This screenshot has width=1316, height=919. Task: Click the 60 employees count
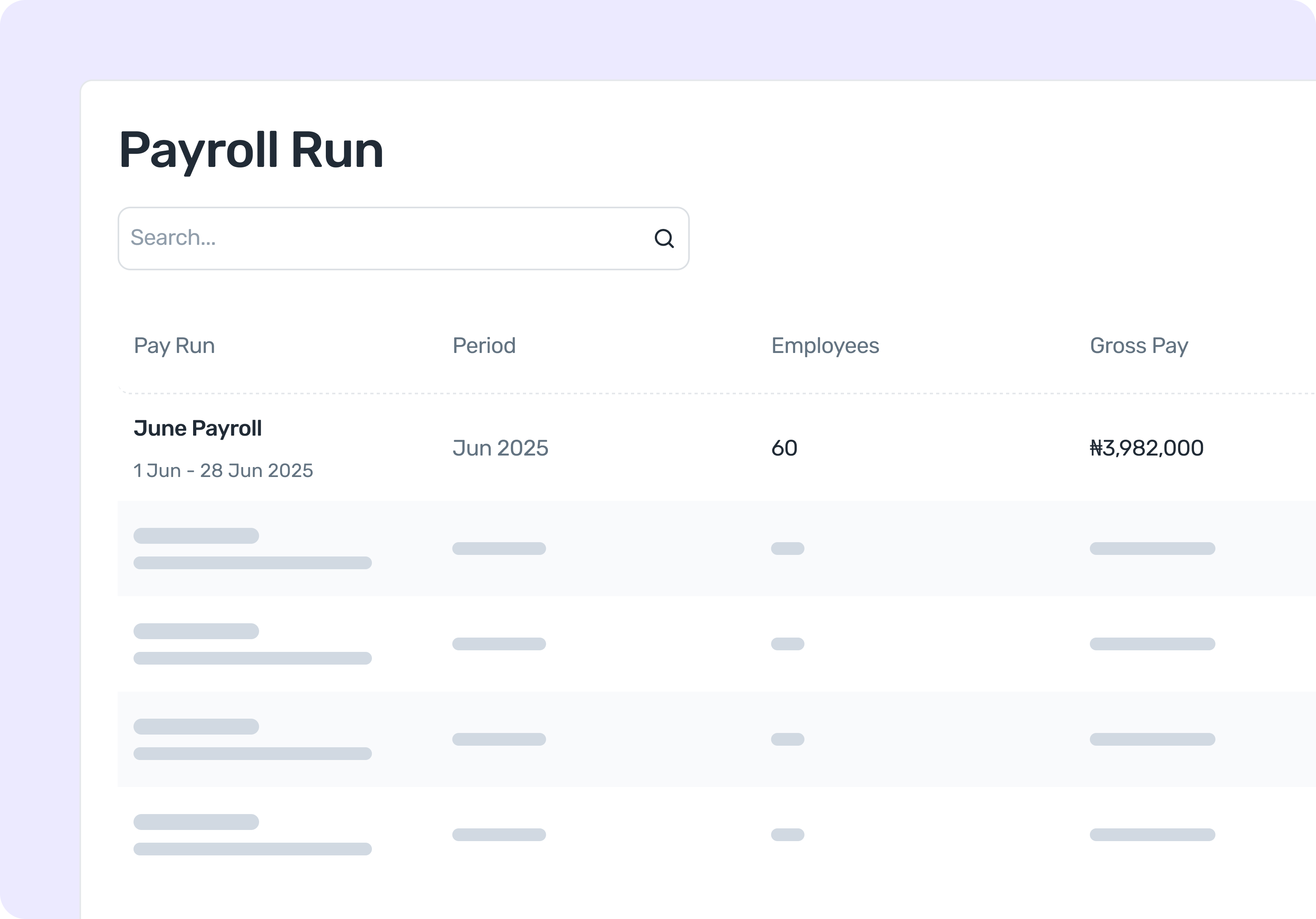pyautogui.click(x=784, y=448)
